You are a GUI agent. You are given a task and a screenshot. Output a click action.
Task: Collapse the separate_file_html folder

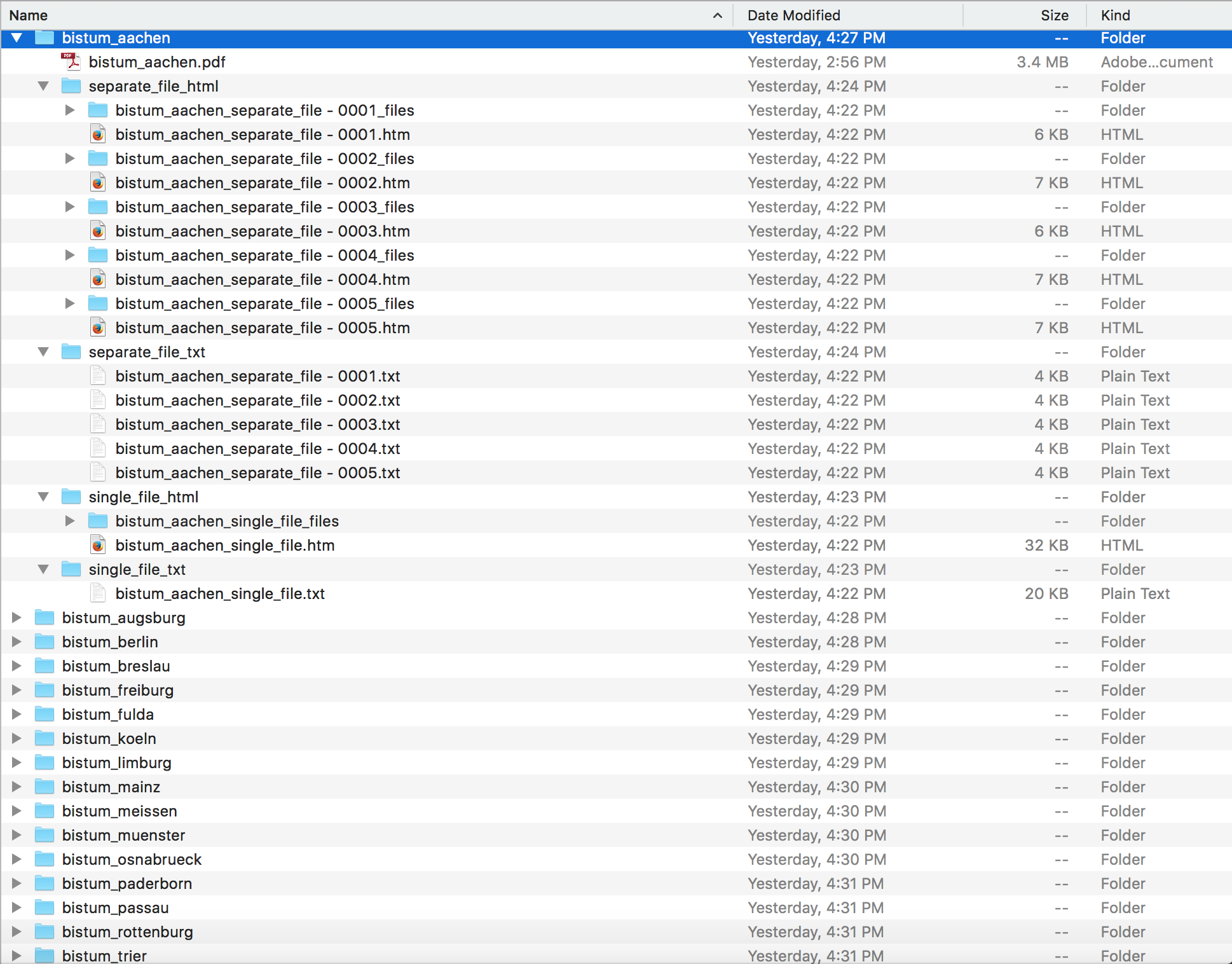tap(43, 86)
